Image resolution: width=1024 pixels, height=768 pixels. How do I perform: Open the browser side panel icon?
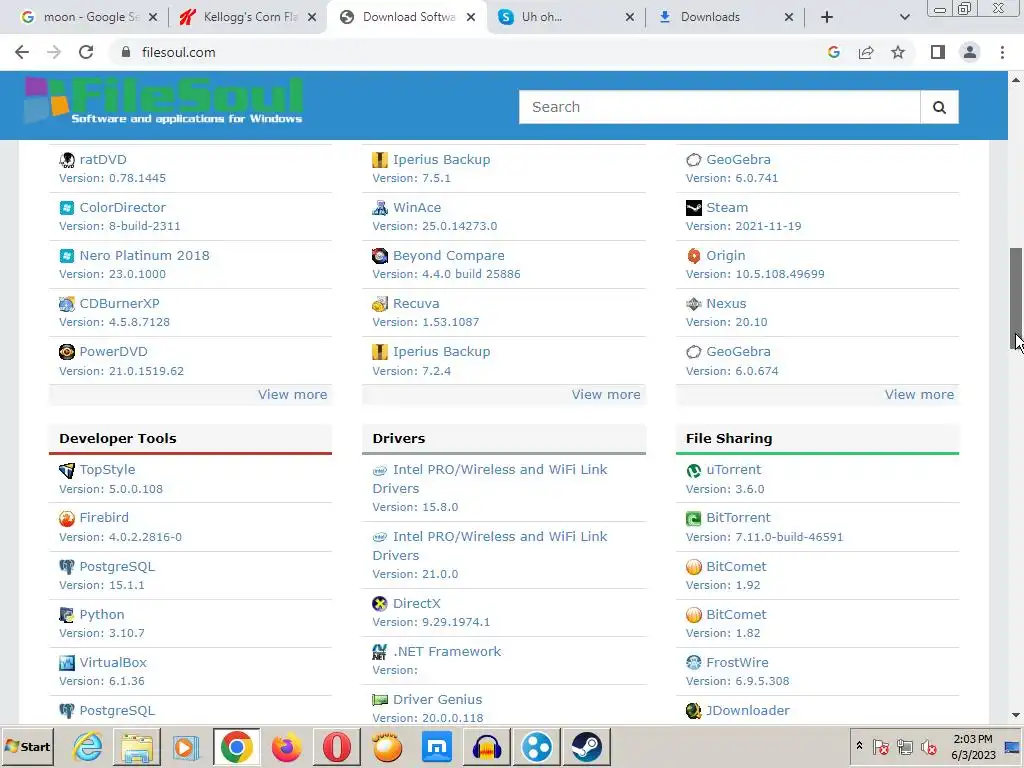point(938,52)
